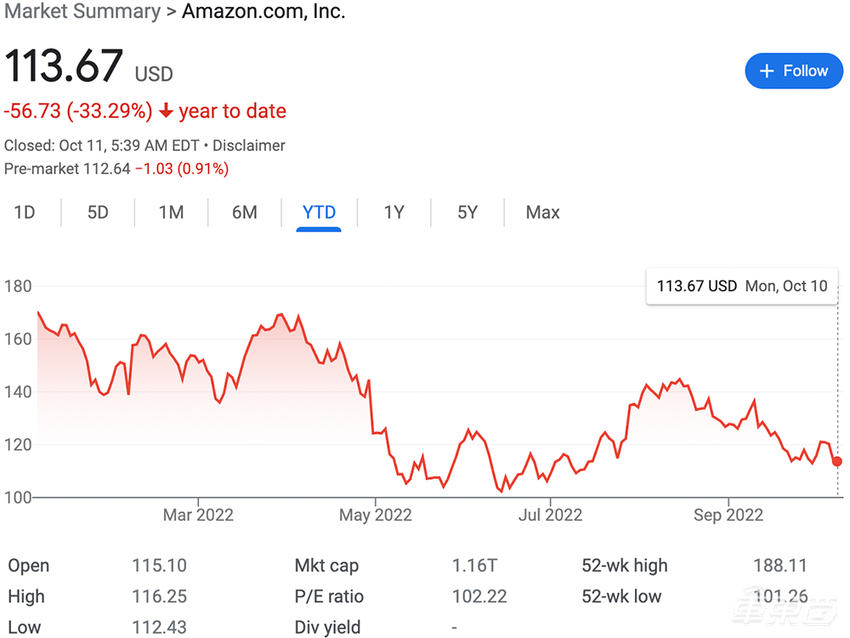Click the plus icon on Follow
The height and width of the screenshot is (638, 850).
click(767, 71)
